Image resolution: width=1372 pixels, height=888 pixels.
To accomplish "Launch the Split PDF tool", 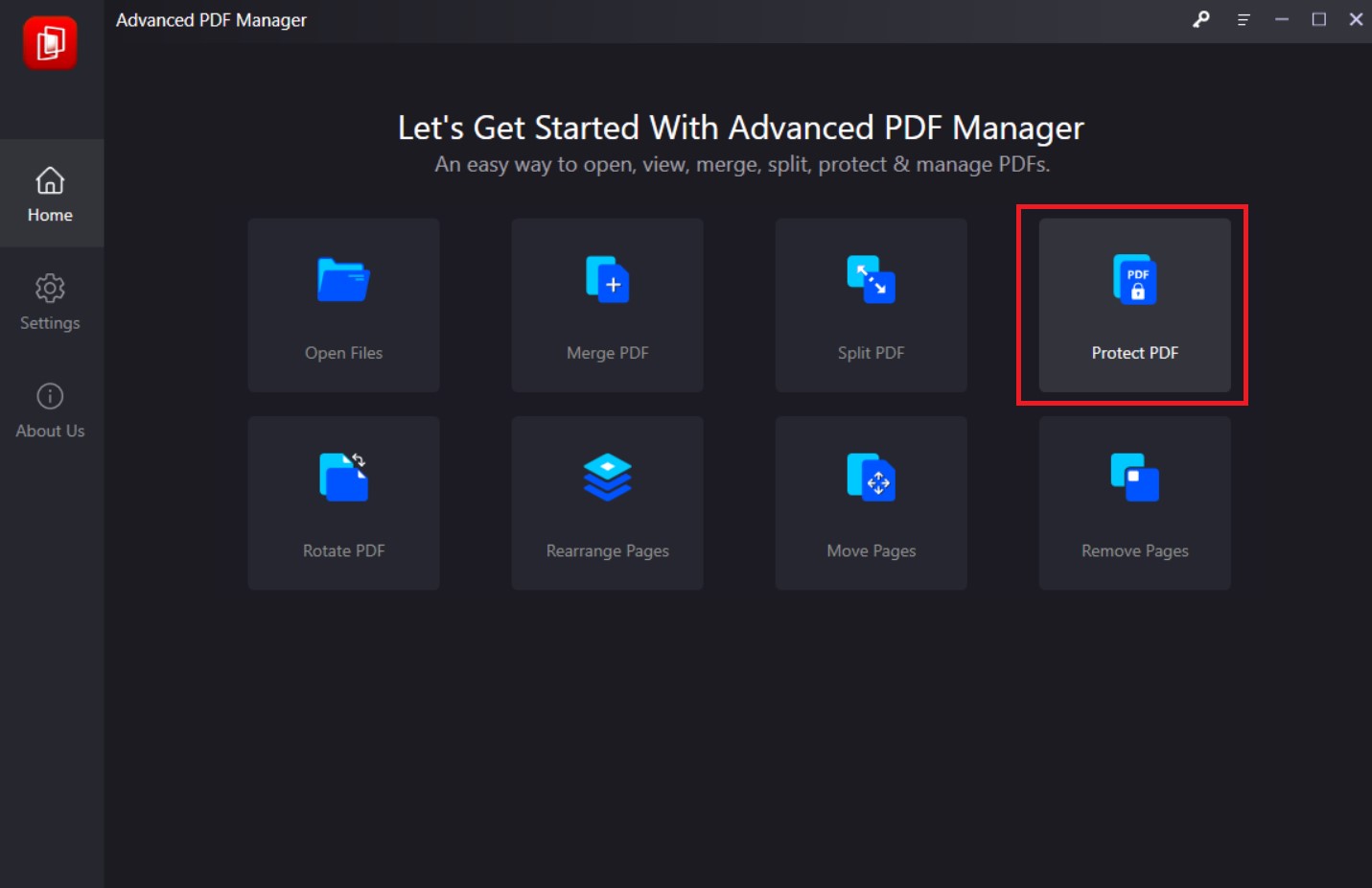I will pos(871,305).
